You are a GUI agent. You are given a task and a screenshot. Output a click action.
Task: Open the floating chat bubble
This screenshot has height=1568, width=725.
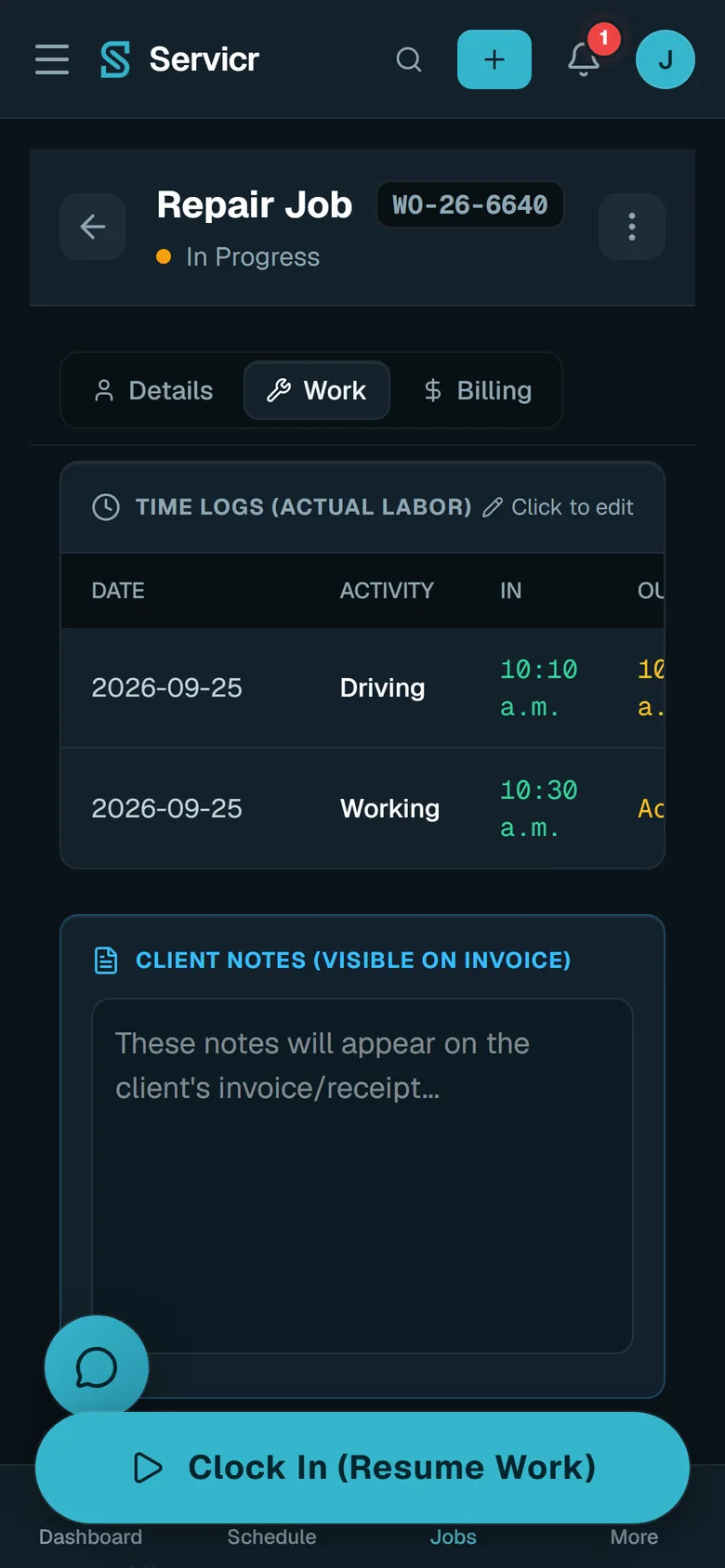click(x=97, y=1367)
